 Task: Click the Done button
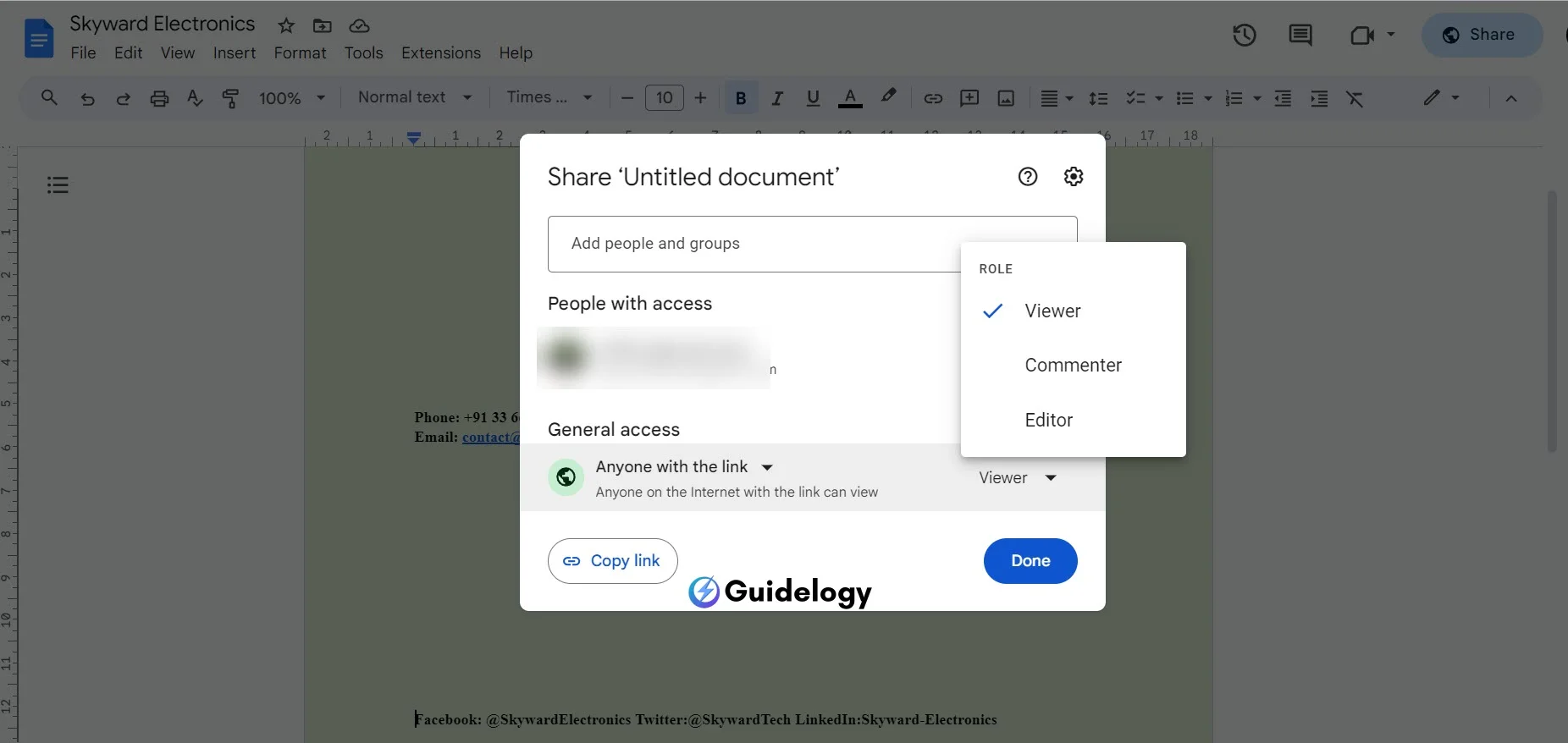pos(1030,561)
